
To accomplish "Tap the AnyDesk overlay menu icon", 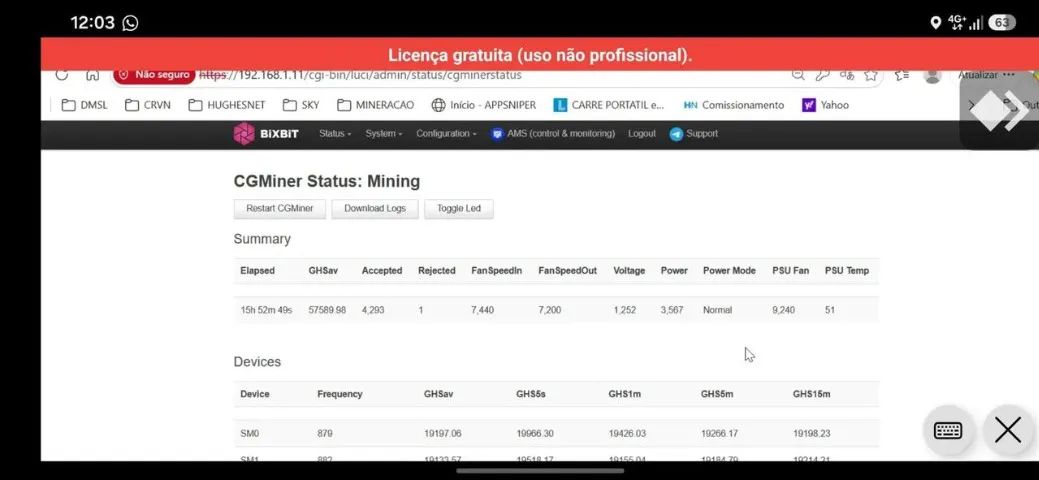I will pyautogui.click(x=999, y=110).
